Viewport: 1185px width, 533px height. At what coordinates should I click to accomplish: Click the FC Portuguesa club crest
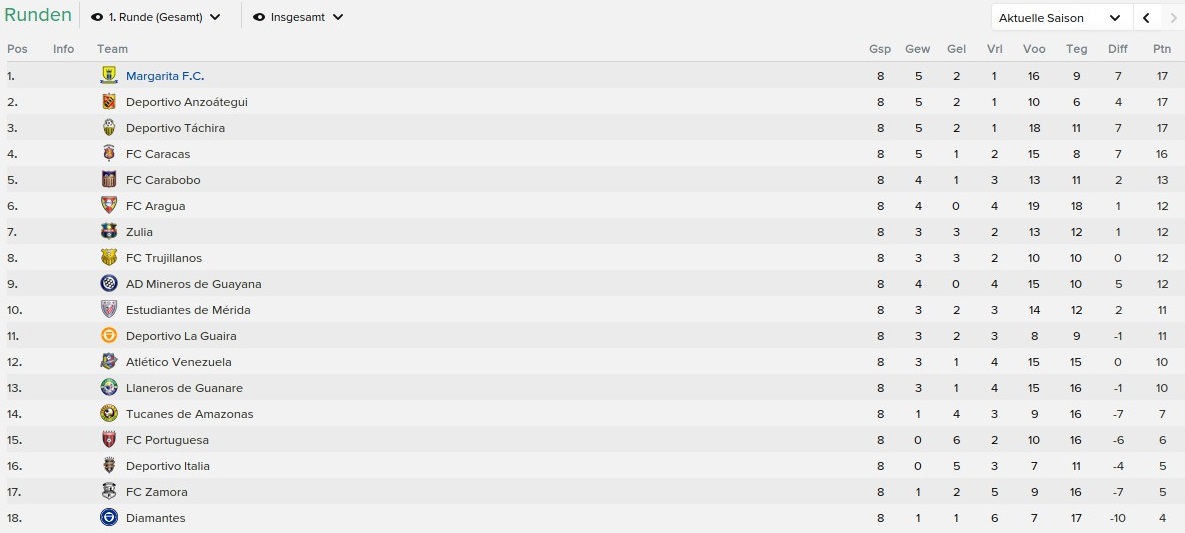tap(109, 439)
